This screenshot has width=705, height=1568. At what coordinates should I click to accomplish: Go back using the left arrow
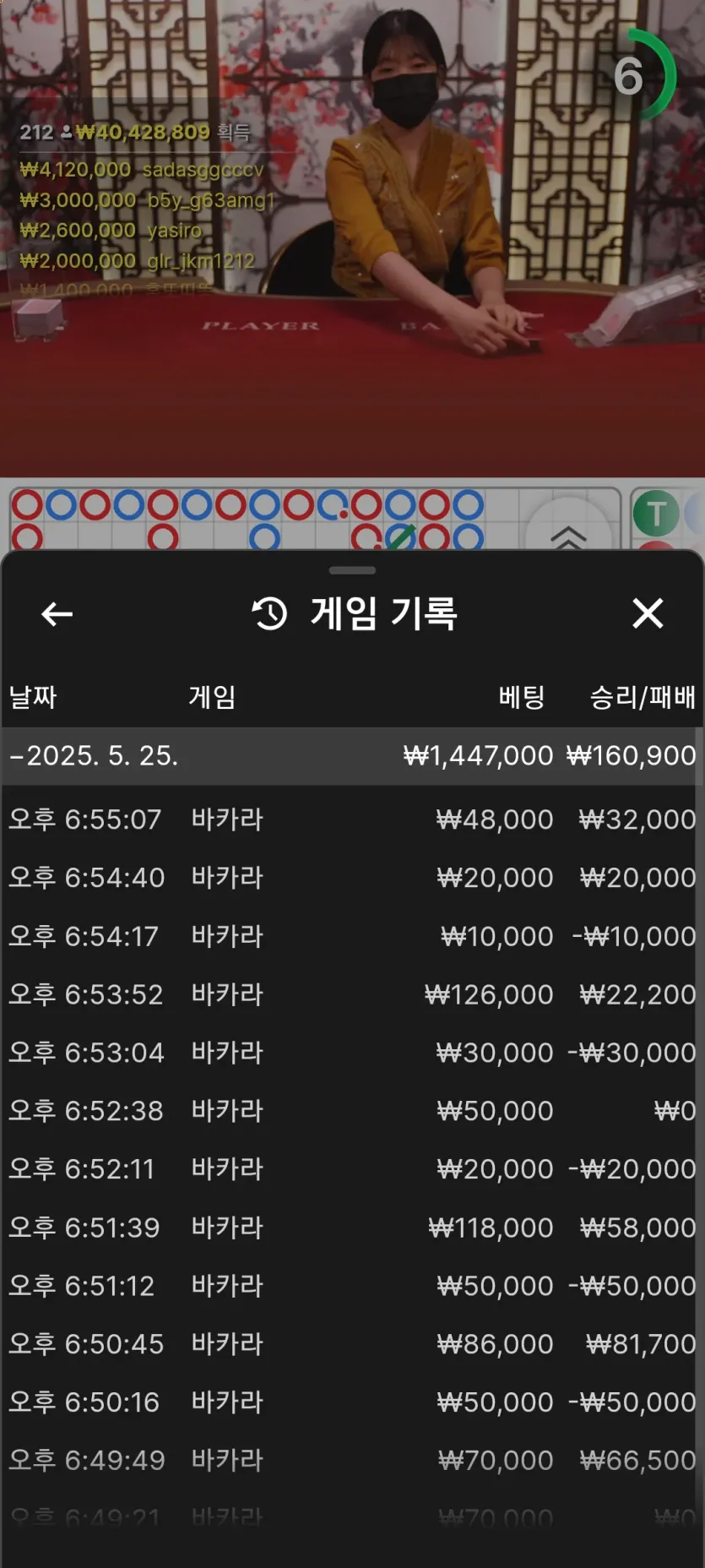click(x=57, y=614)
